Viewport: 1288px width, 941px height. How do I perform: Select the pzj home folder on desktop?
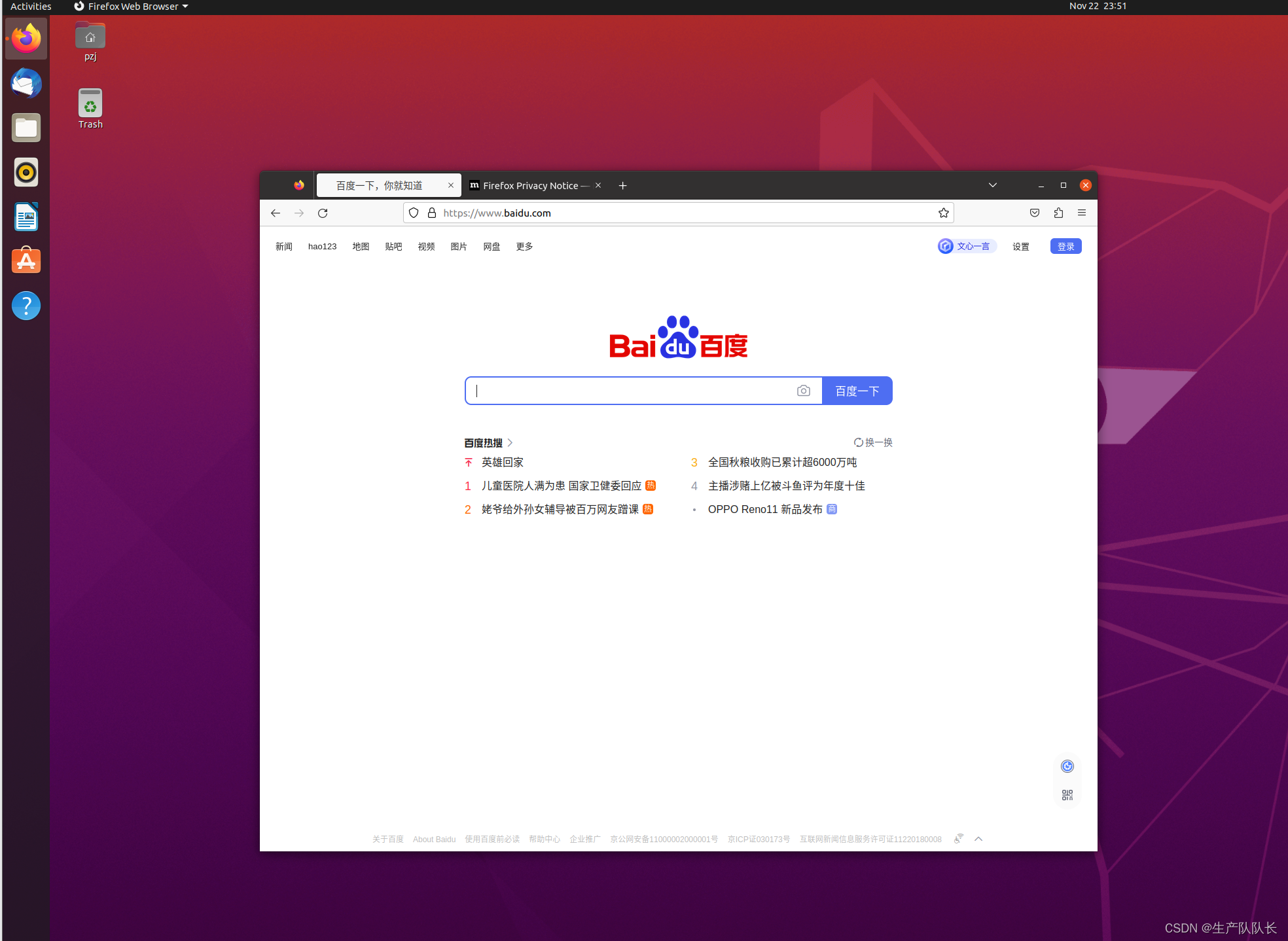point(90,42)
